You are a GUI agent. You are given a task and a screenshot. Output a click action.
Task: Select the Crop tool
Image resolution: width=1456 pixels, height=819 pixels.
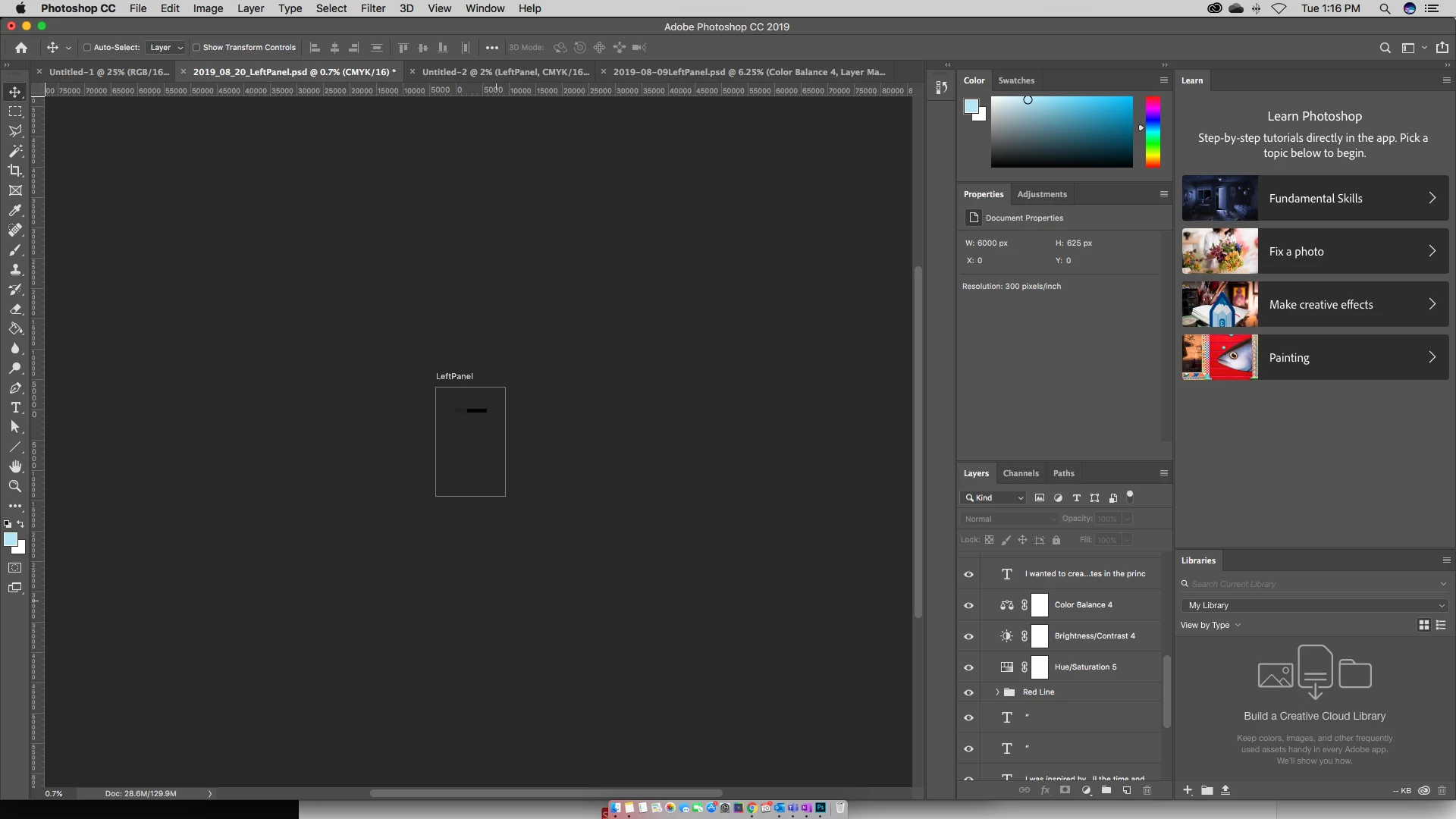tap(15, 171)
